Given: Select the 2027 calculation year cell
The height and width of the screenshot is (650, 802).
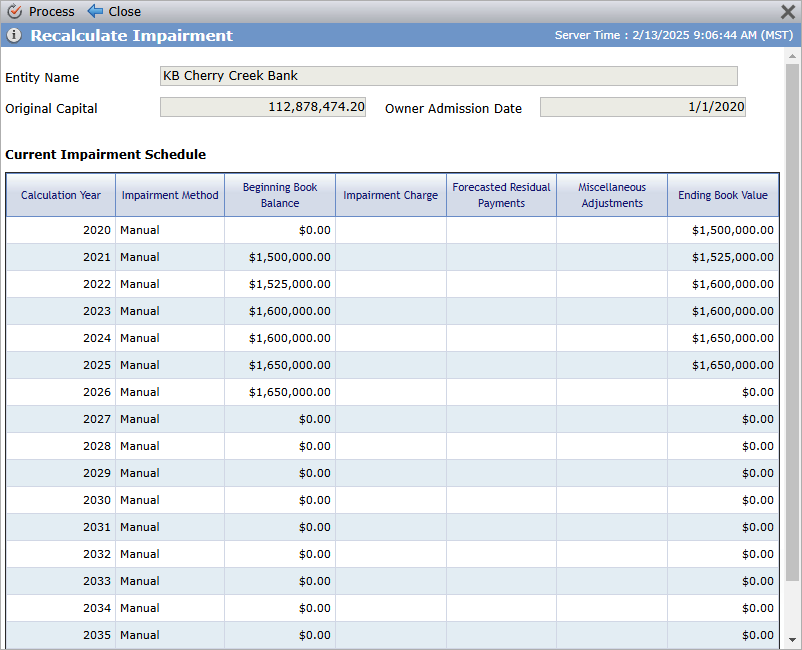Looking at the screenshot, I should click(x=61, y=419).
